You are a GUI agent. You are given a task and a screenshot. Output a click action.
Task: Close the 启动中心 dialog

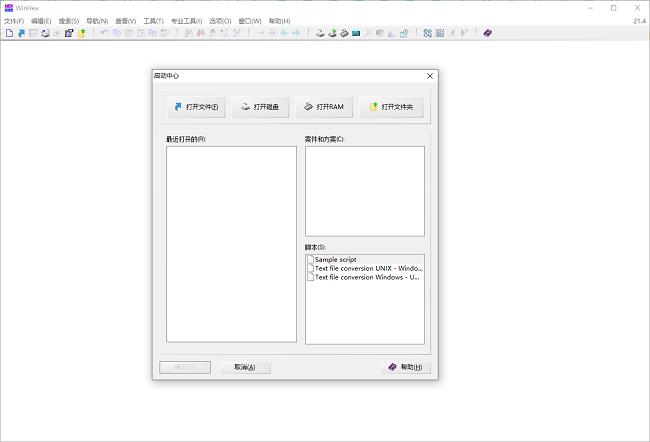pos(430,76)
